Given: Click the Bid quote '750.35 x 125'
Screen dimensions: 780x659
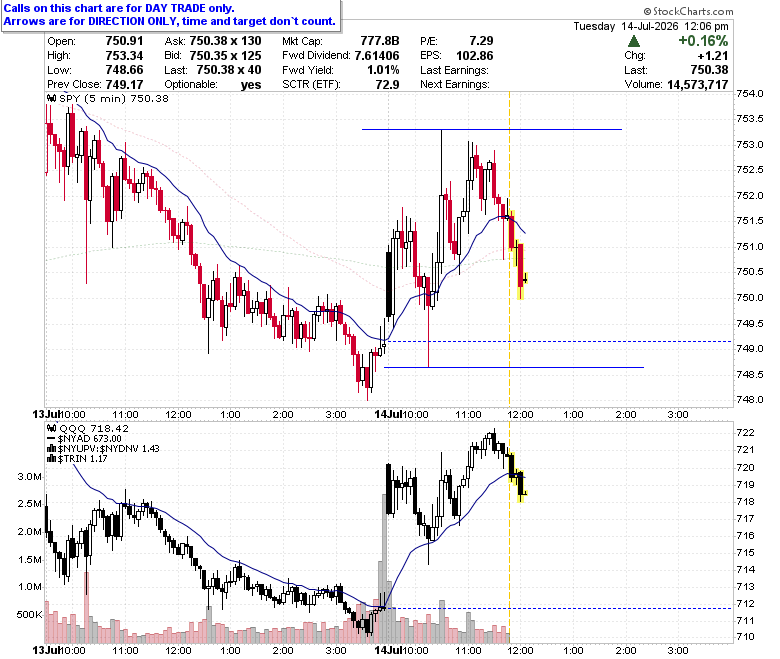Looking at the screenshot, I should pos(225,55).
